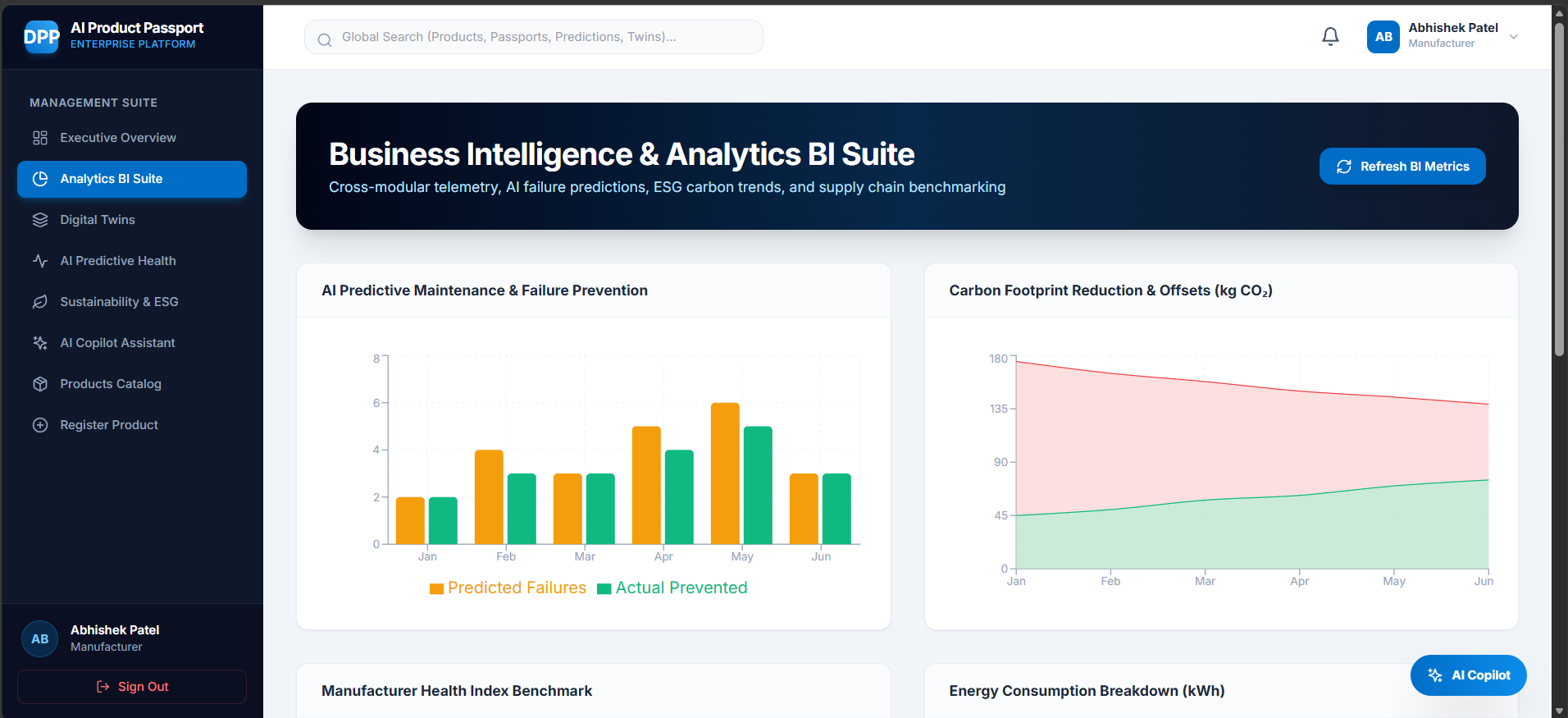Click the AB avatar in the top bar

1383,37
